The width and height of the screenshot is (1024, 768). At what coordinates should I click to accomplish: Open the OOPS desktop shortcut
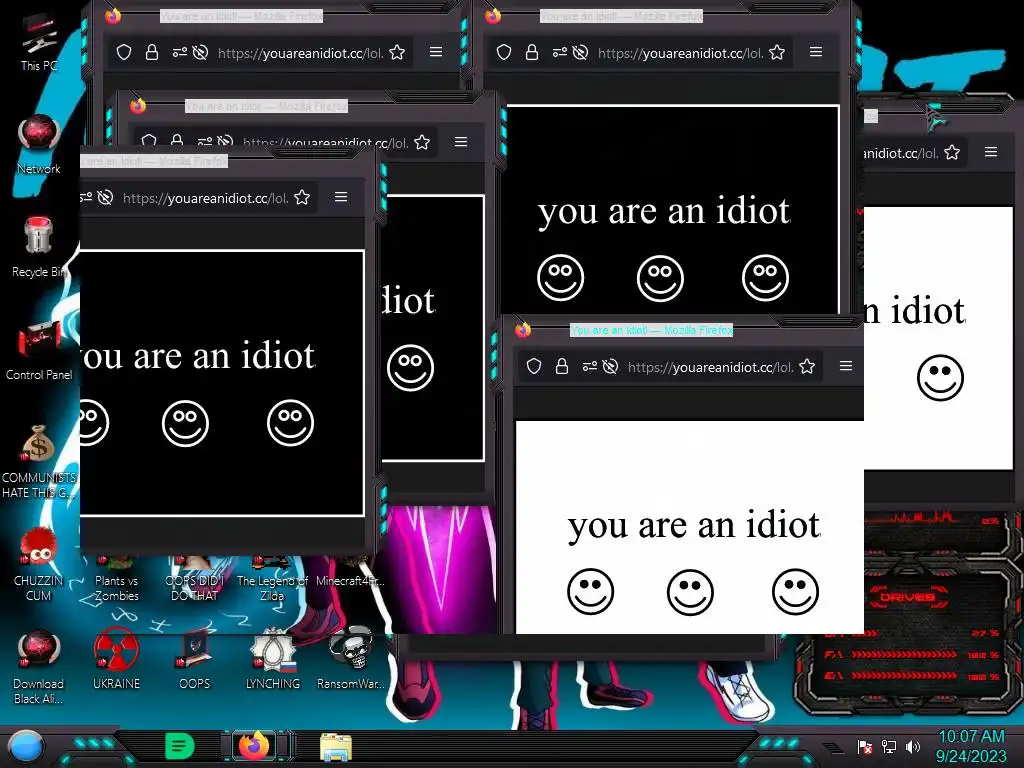click(x=195, y=658)
